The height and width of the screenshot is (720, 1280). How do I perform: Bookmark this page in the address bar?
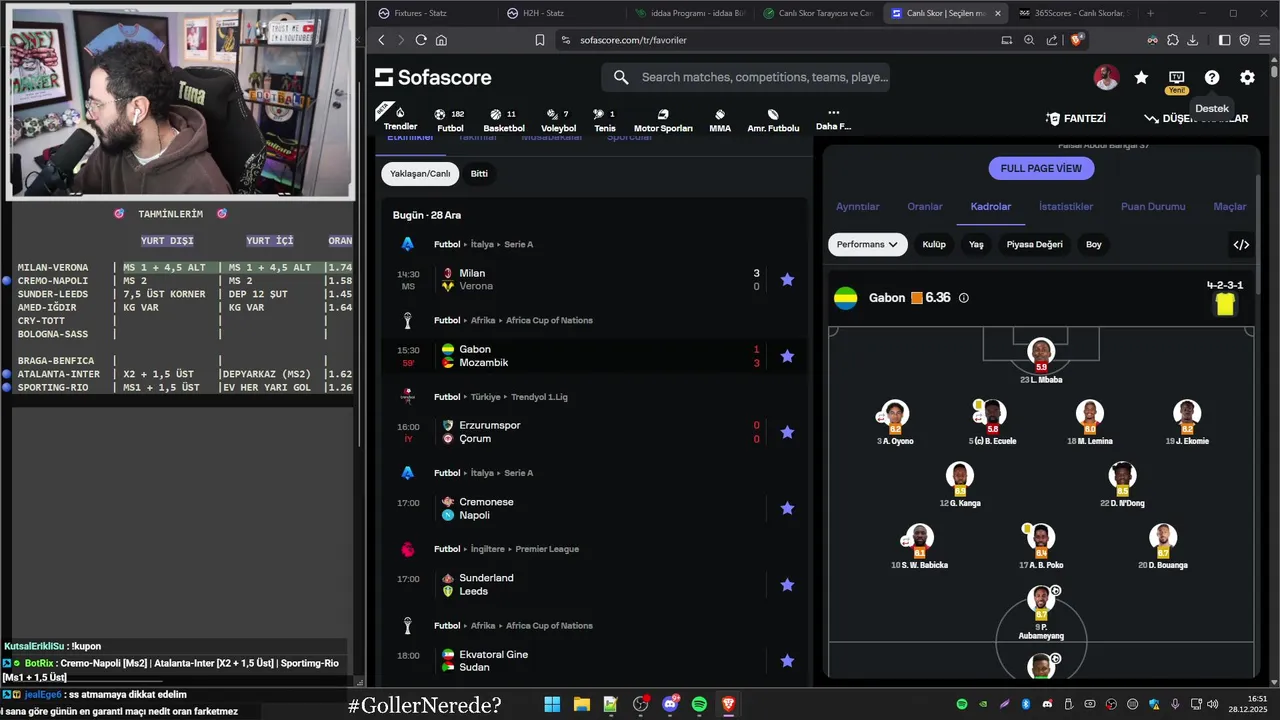click(x=540, y=40)
